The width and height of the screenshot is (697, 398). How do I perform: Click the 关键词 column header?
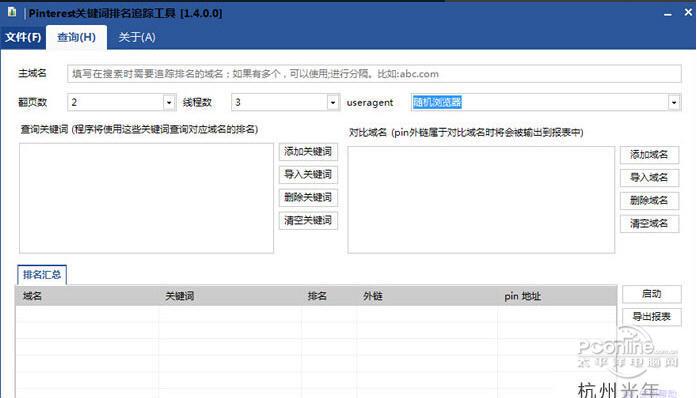(x=230, y=296)
